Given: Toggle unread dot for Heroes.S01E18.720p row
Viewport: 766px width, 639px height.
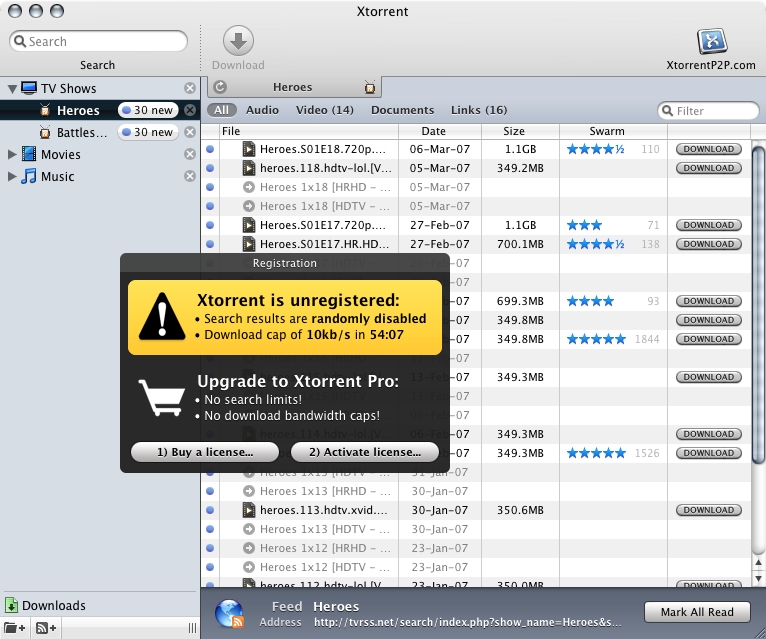Looking at the screenshot, I should click(210, 149).
